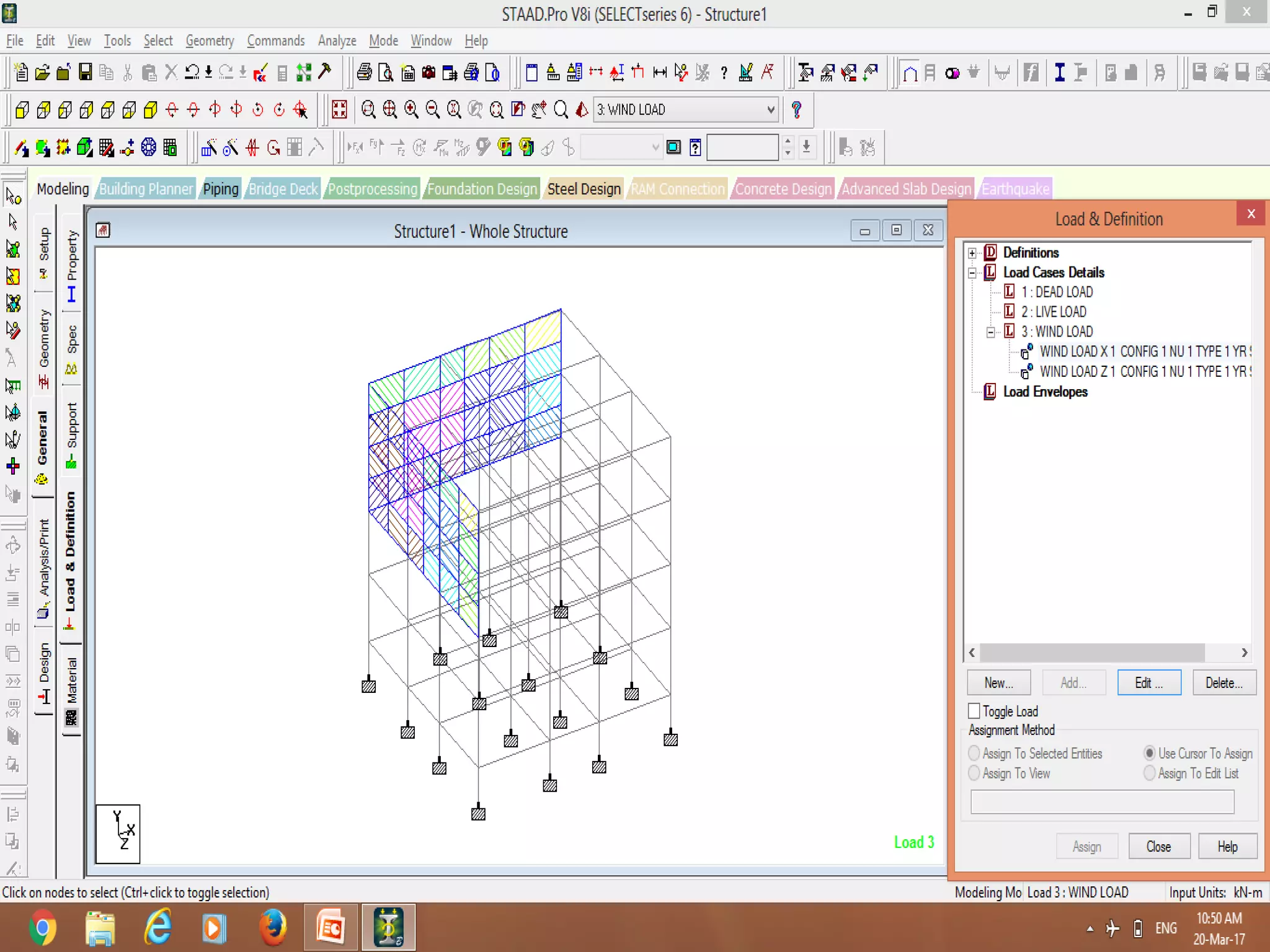The height and width of the screenshot is (952, 1270).
Task: Click the load tree horizontal scrollbar
Action: tap(1091, 653)
